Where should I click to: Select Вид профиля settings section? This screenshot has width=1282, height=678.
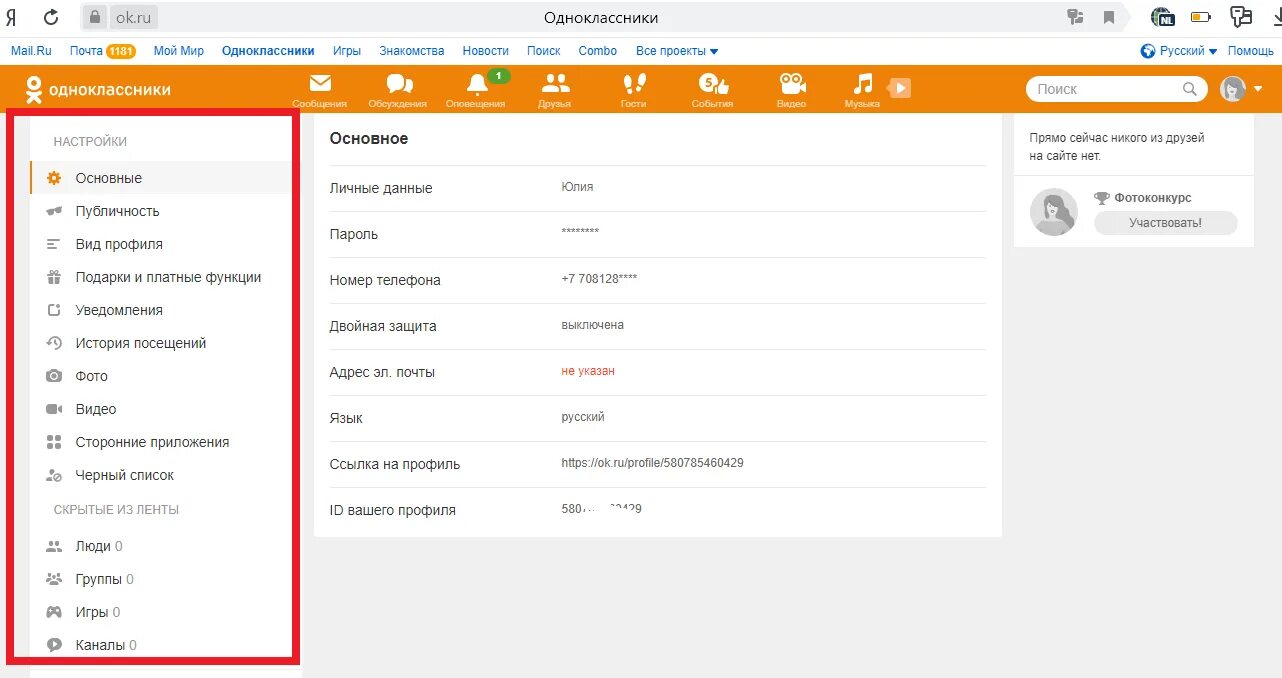(x=160, y=244)
